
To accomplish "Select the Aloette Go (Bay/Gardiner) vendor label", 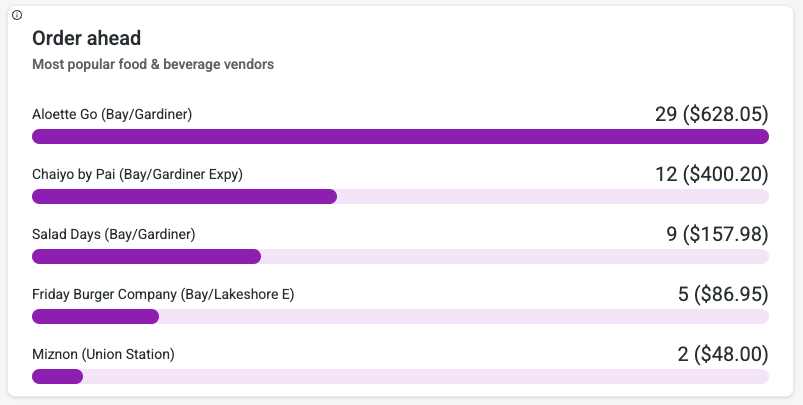I will 112,114.
